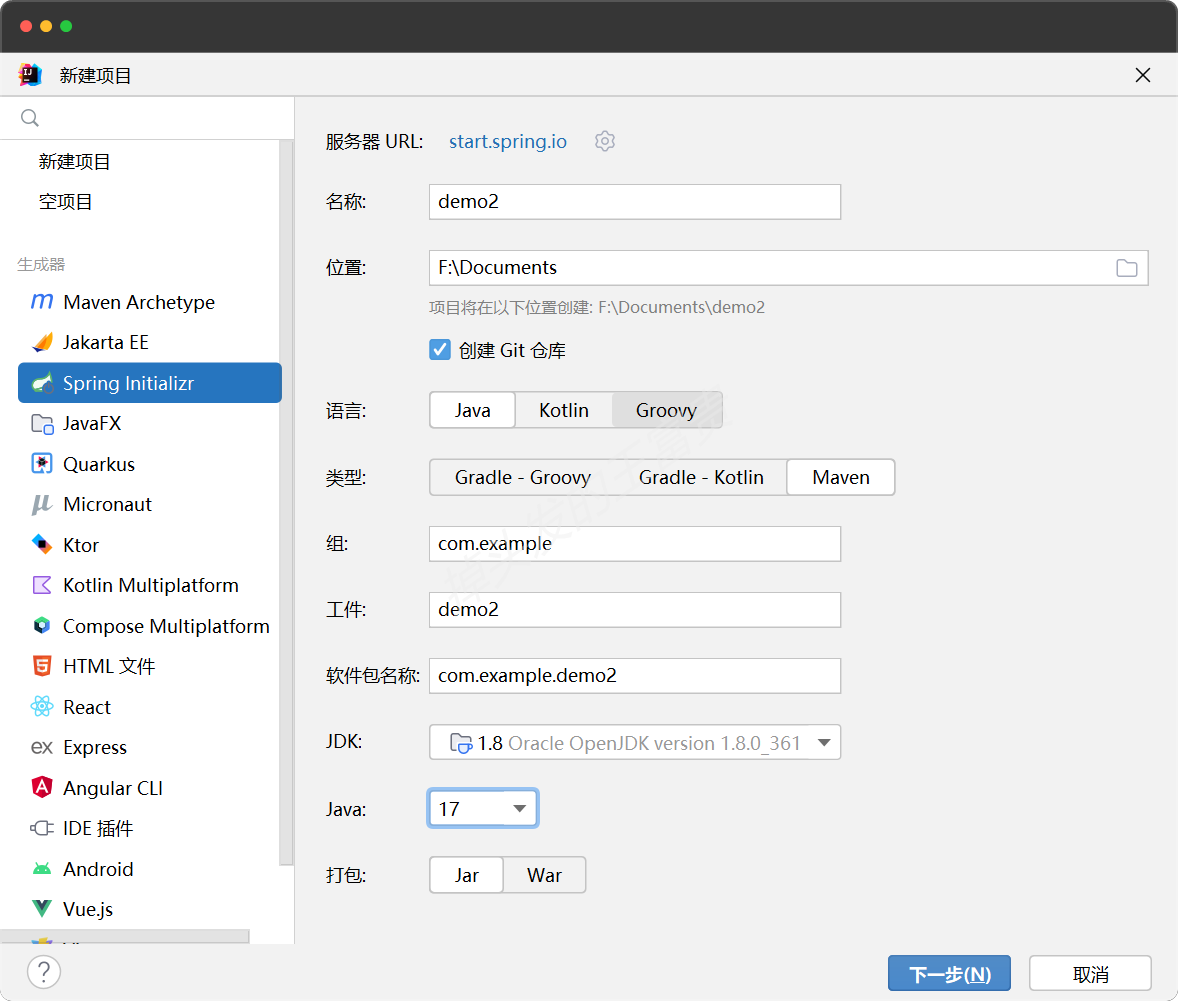1178x1001 pixels.
Task: Click the HTML5 file icon
Action: point(42,666)
